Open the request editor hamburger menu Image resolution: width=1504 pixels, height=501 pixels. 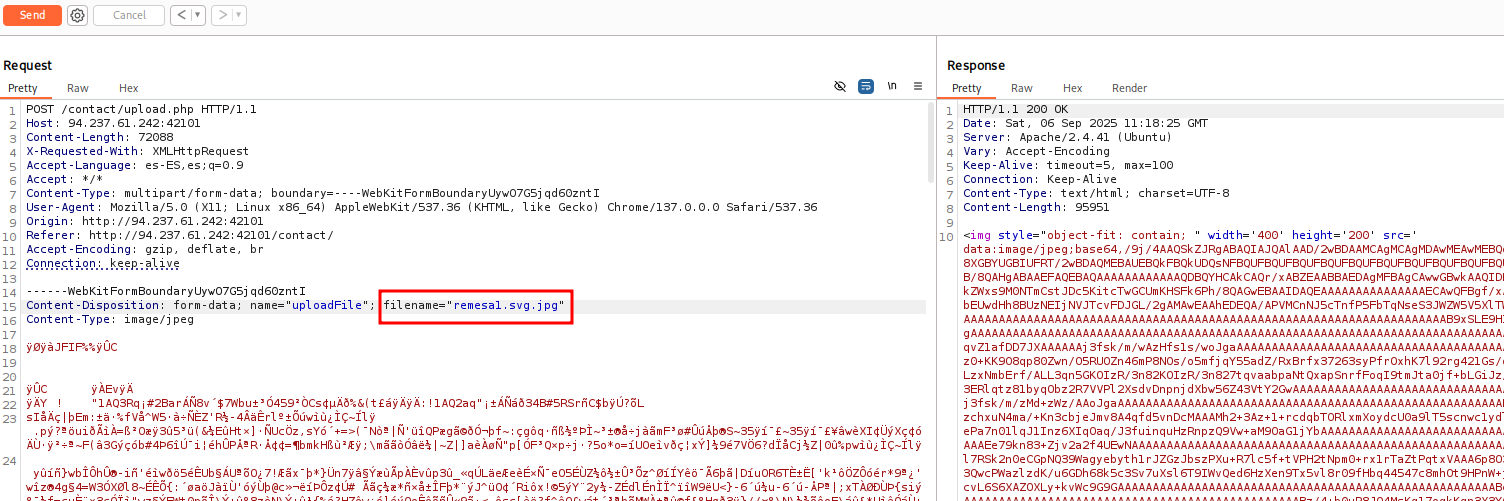click(x=917, y=87)
